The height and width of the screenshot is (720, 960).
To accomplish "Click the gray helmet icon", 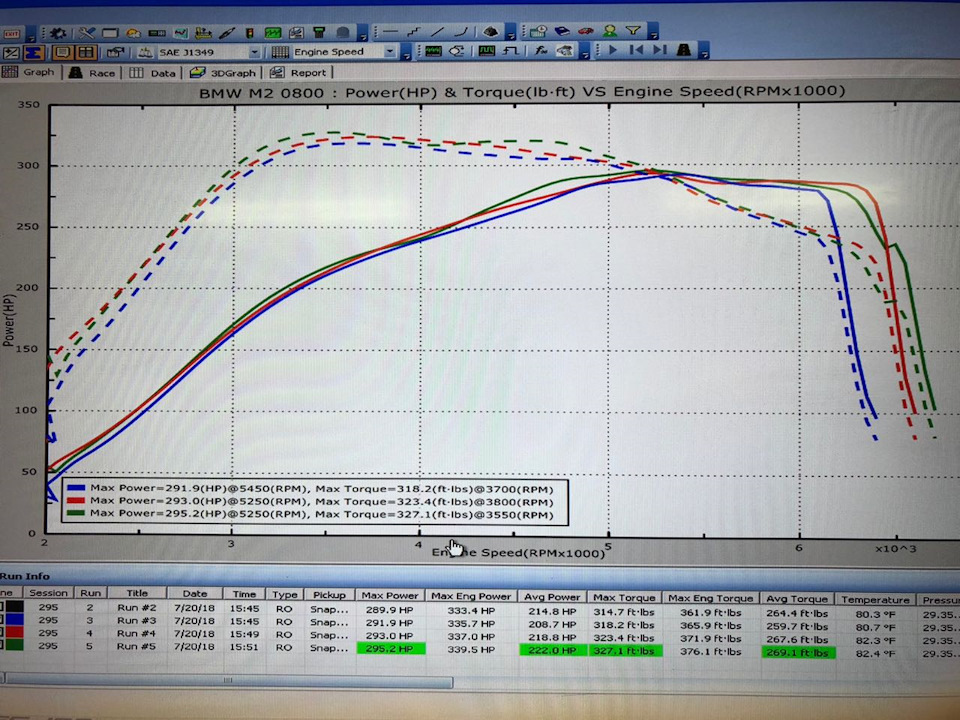I will tap(343, 32).
